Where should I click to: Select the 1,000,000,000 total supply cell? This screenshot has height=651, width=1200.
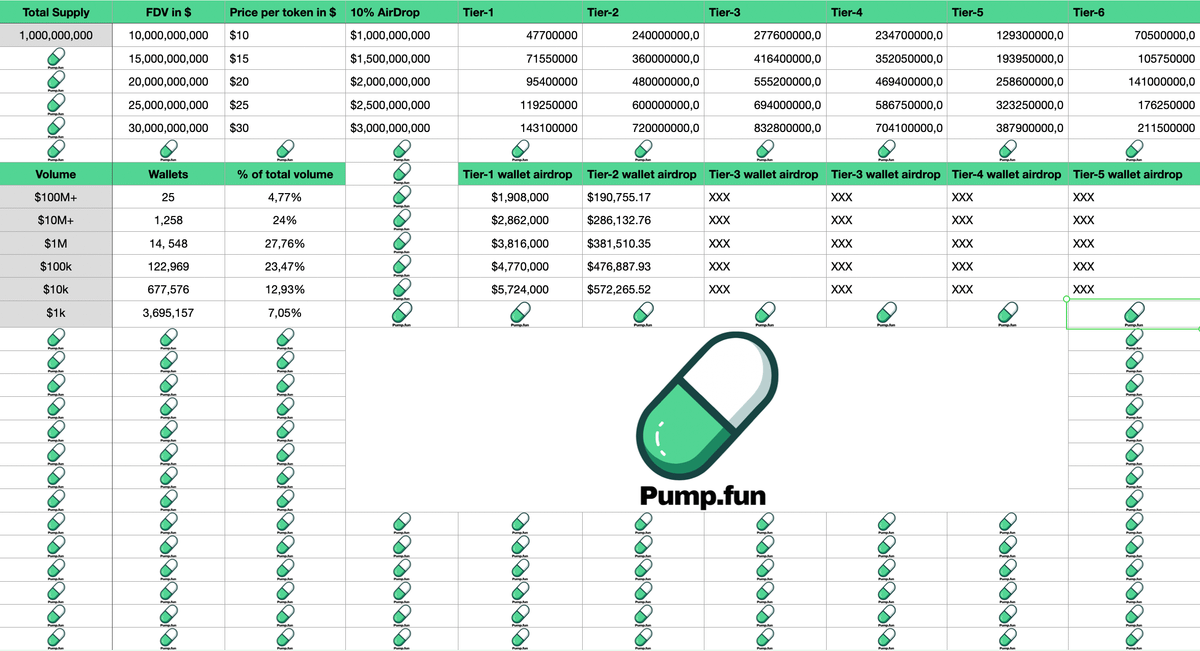[56, 35]
